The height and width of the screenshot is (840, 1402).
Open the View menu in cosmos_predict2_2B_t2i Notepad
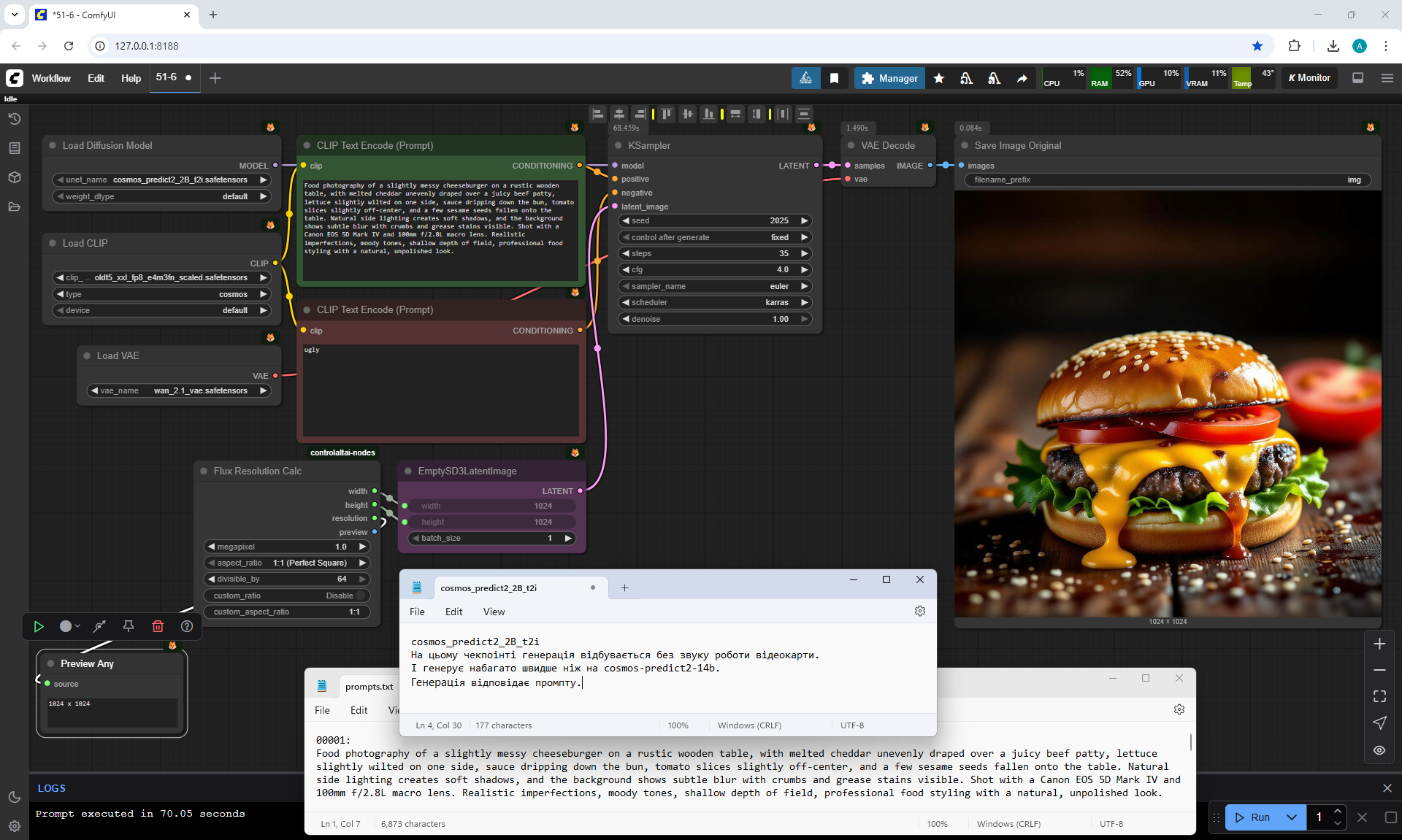point(494,612)
